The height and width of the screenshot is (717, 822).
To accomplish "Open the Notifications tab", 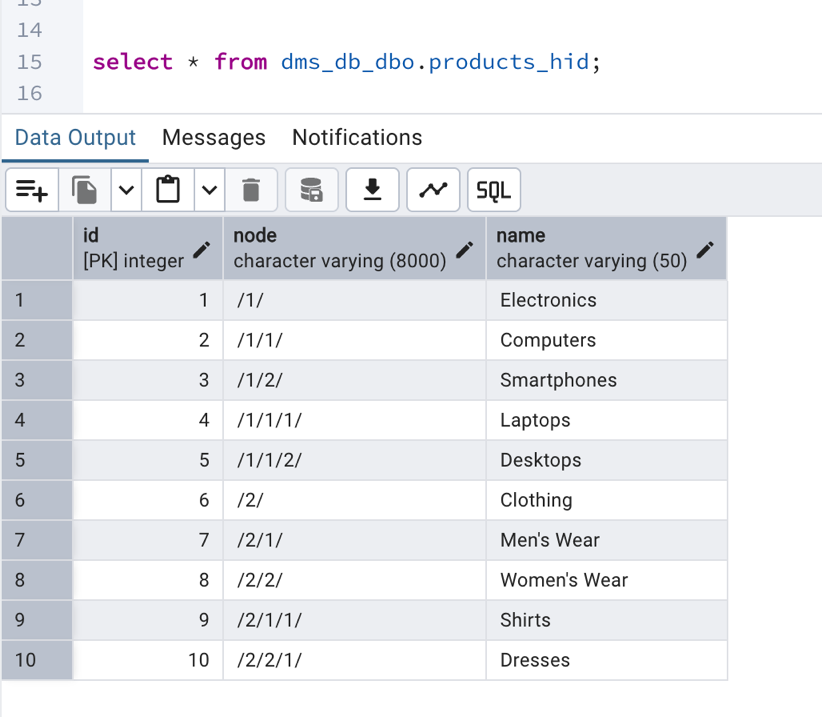I will 357,138.
